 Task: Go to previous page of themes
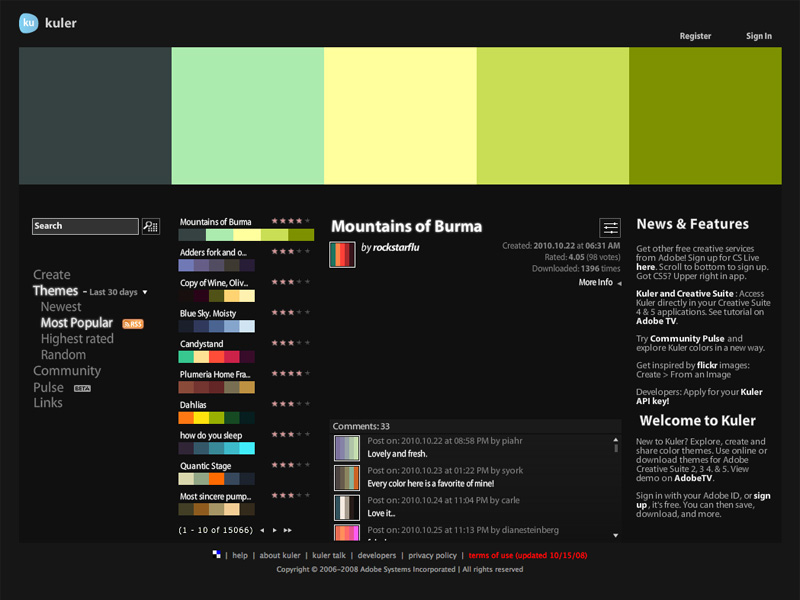262,530
